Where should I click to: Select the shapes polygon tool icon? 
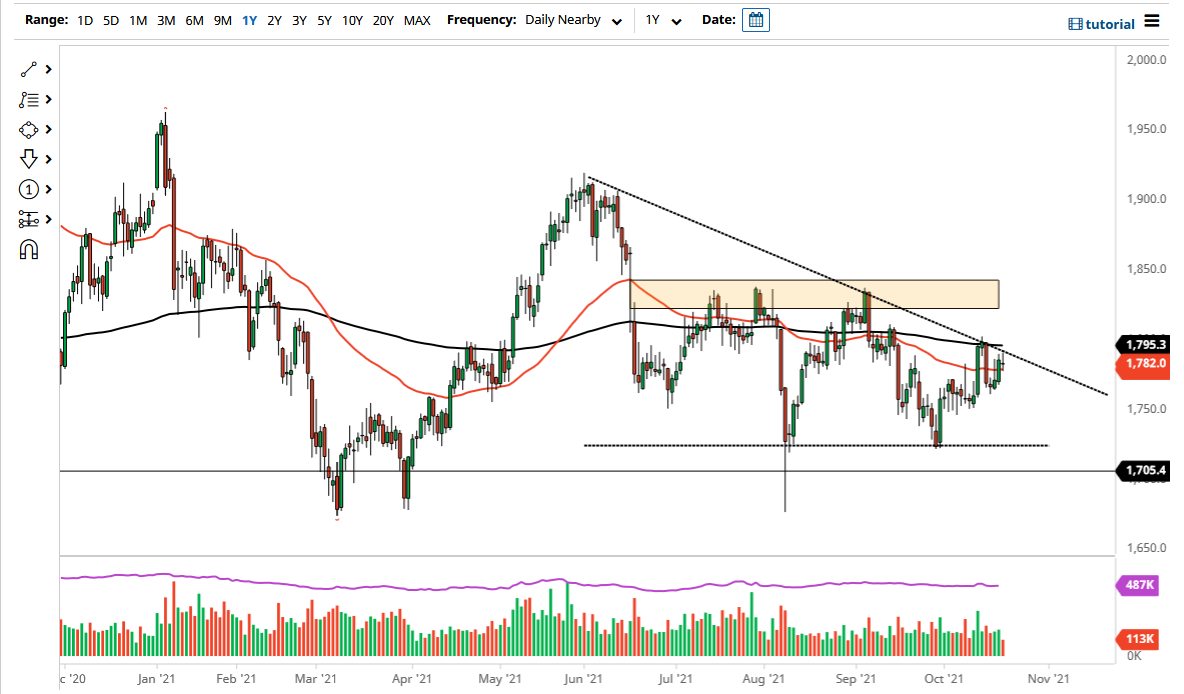(29, 130)
